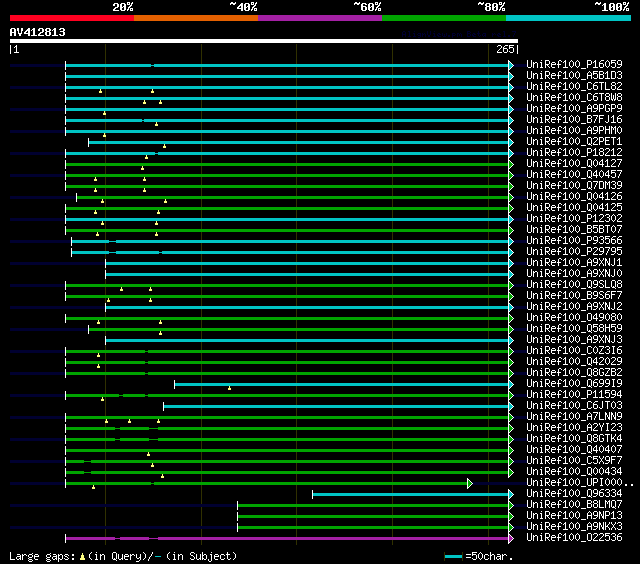Open the UniRef100_P16059 hit label
Image resolution: width=640 pixels, height=564 pixels.
click(x=574, y=65)
